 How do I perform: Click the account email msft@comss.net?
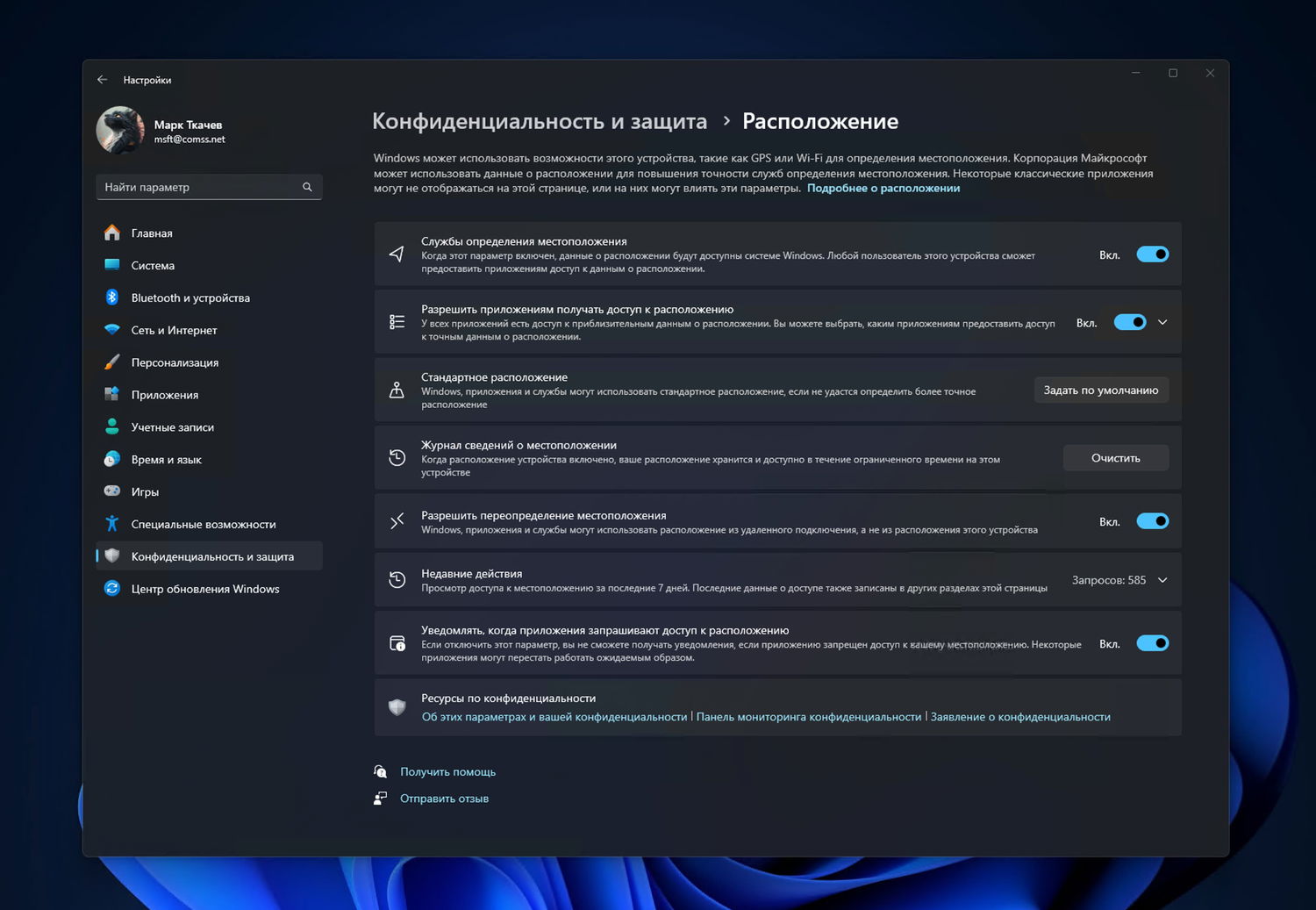point(190,140)
